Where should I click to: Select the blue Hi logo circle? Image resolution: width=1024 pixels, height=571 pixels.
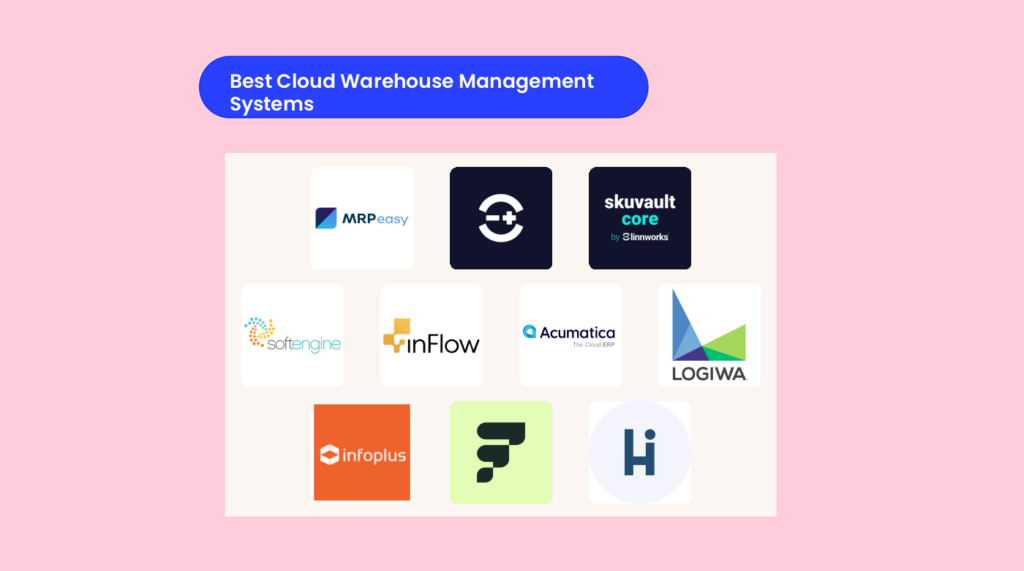640,453
